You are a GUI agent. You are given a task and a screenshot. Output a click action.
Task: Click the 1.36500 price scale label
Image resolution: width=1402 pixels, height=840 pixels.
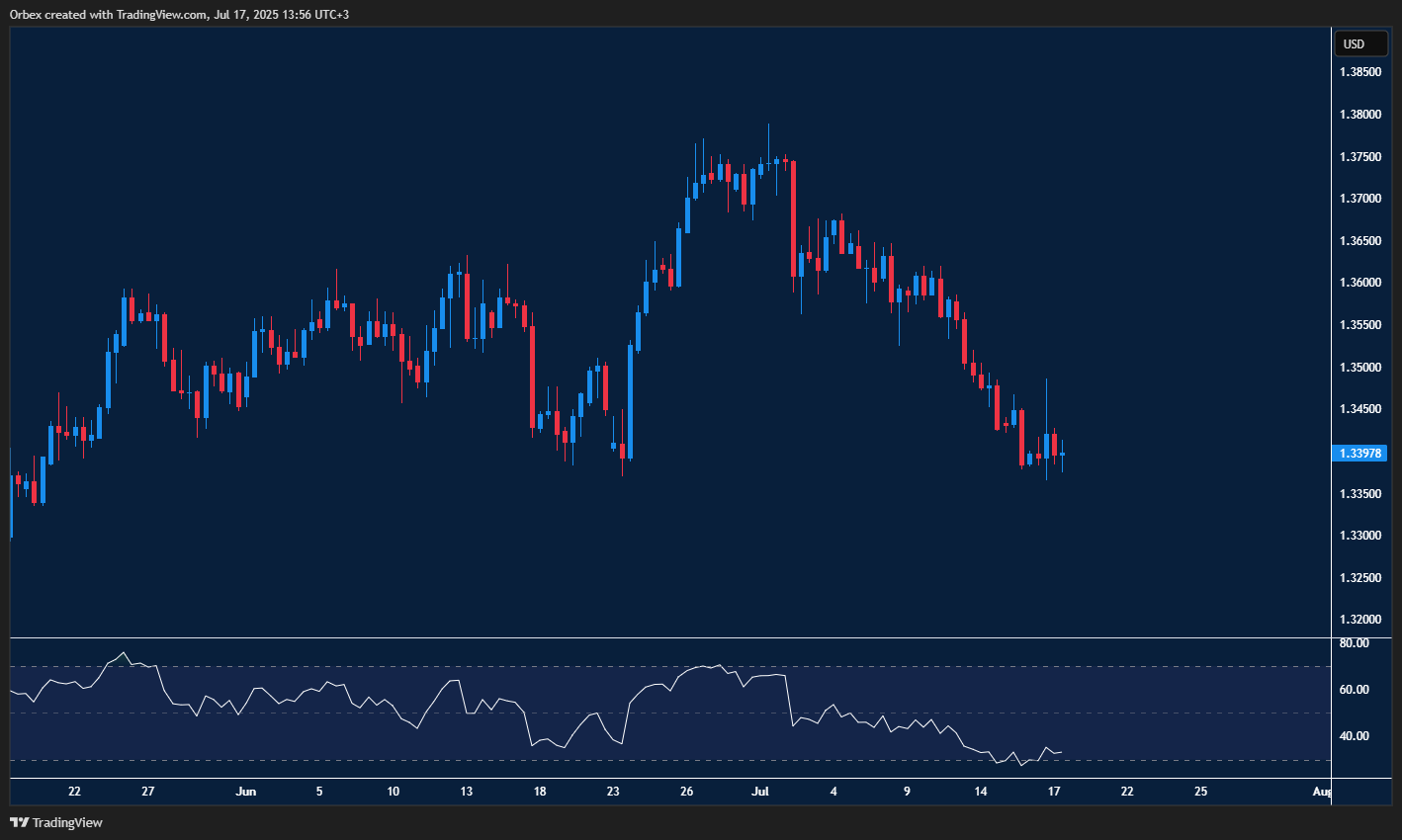[x=1359, y=241]
